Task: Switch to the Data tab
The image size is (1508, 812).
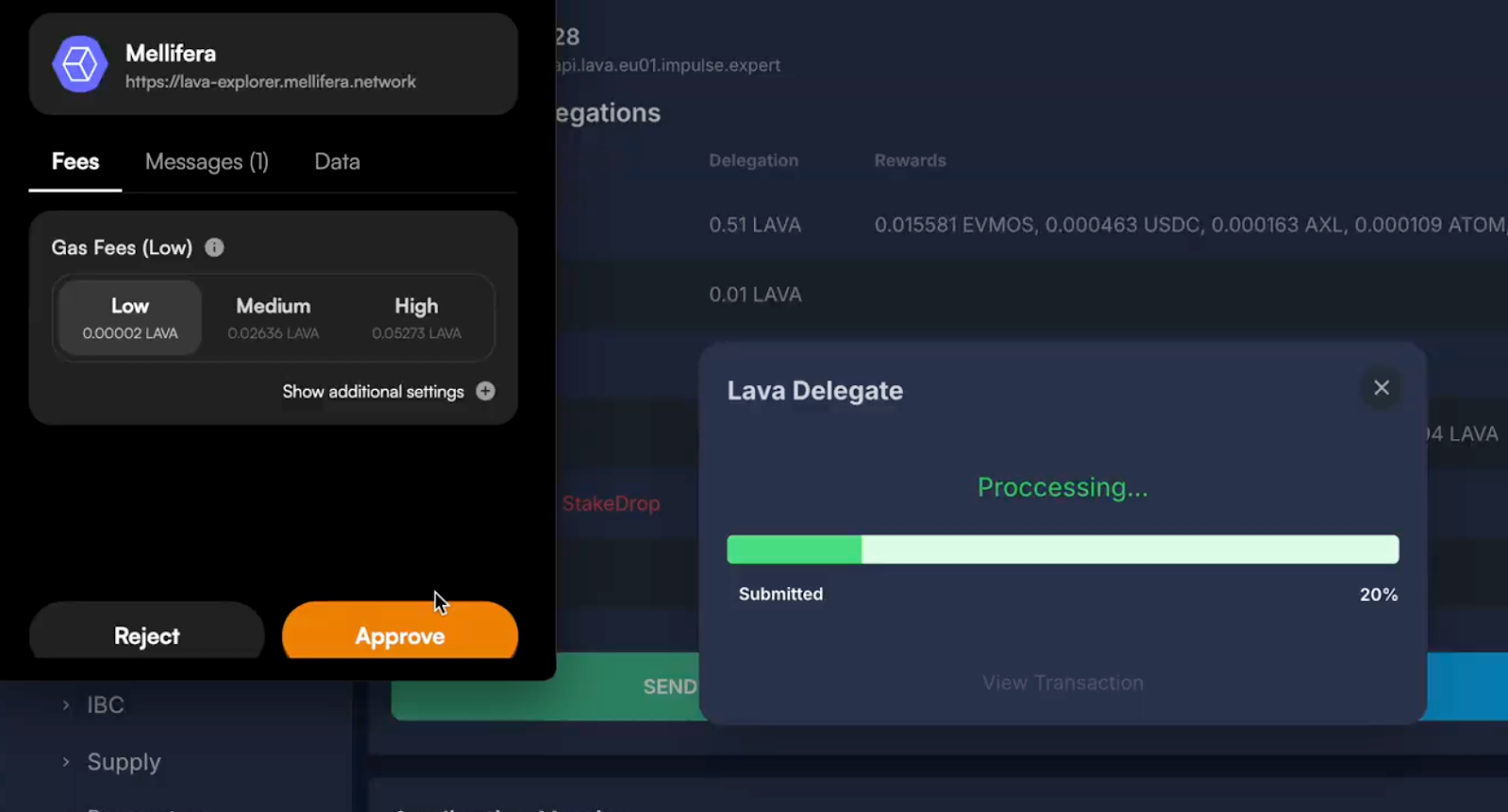Action: (x=337, y=162)
